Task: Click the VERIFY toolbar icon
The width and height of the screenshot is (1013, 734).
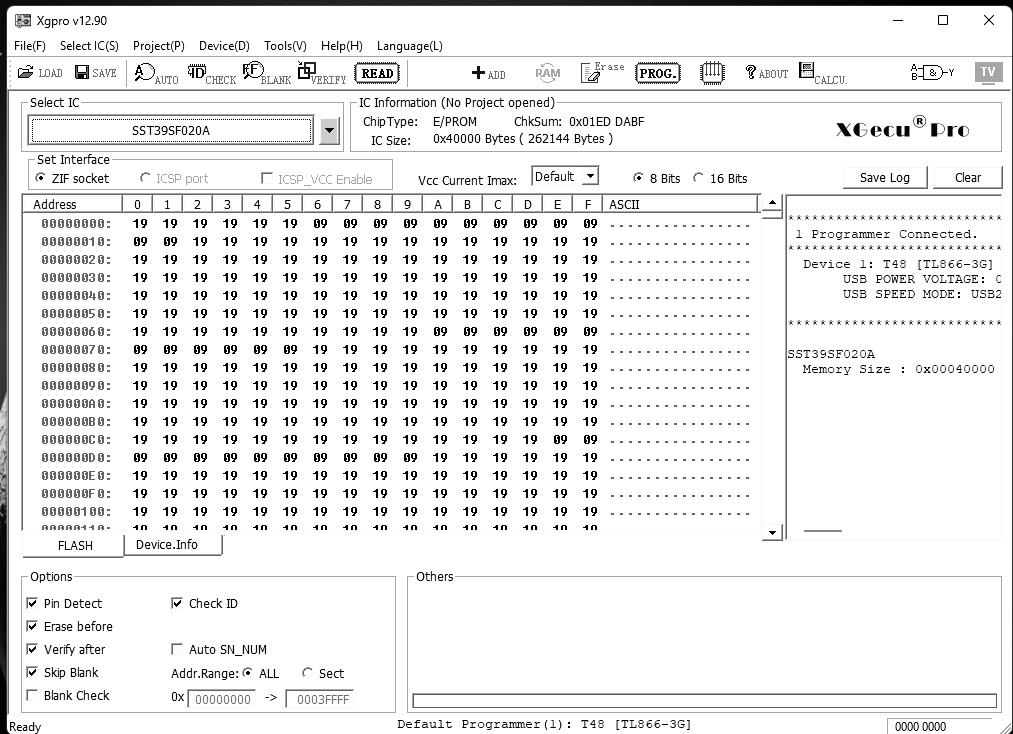Action: click(324, 73)
